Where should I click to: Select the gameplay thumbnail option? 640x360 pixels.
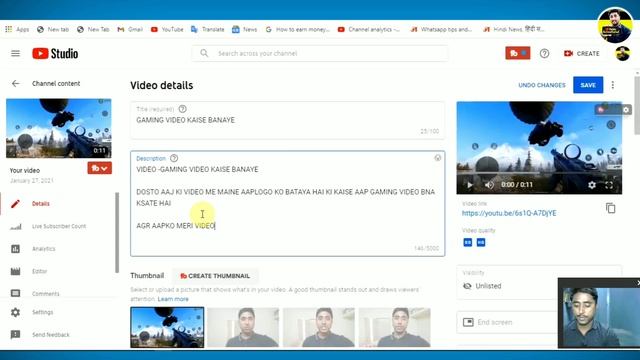[x=167, y=327]
